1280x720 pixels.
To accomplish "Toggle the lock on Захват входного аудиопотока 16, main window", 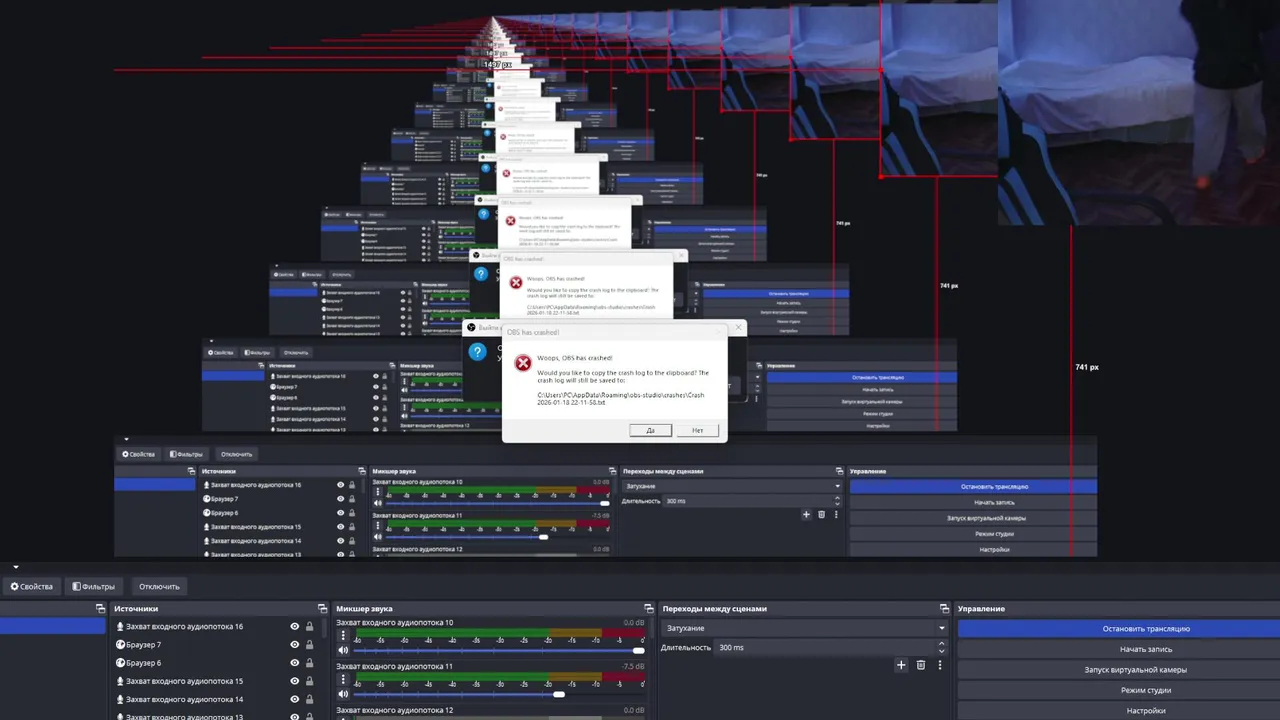I will tap(309, 627).
